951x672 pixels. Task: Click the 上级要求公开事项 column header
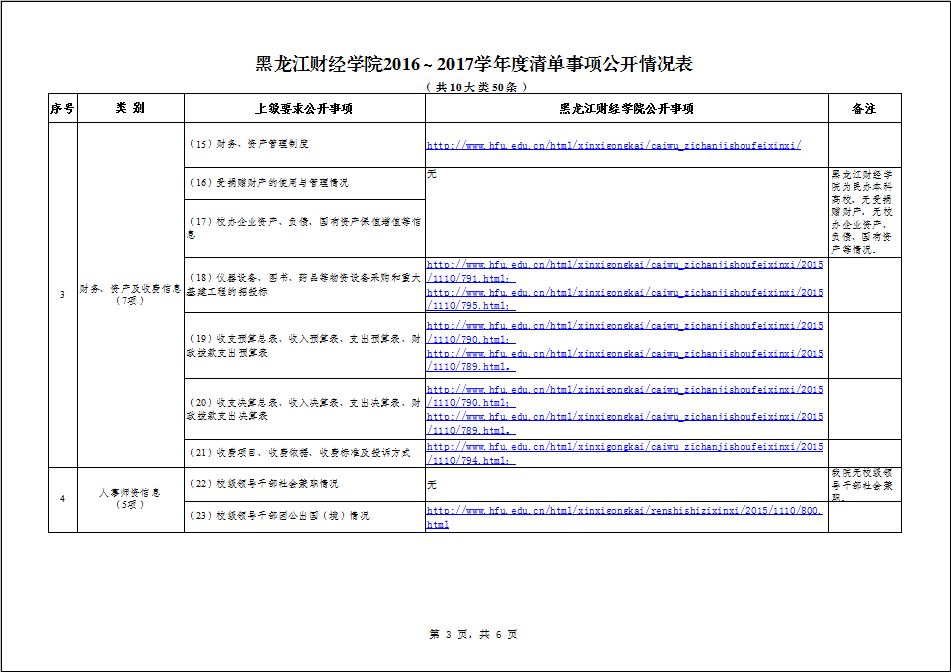303,108
